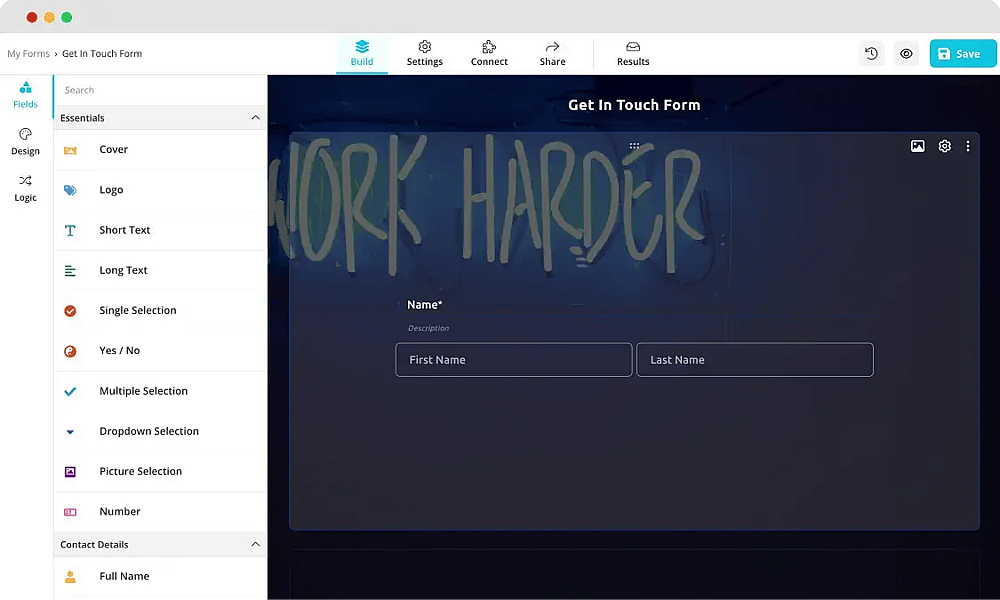Select the Fields sidebar panel

click(x=26, y=95)
